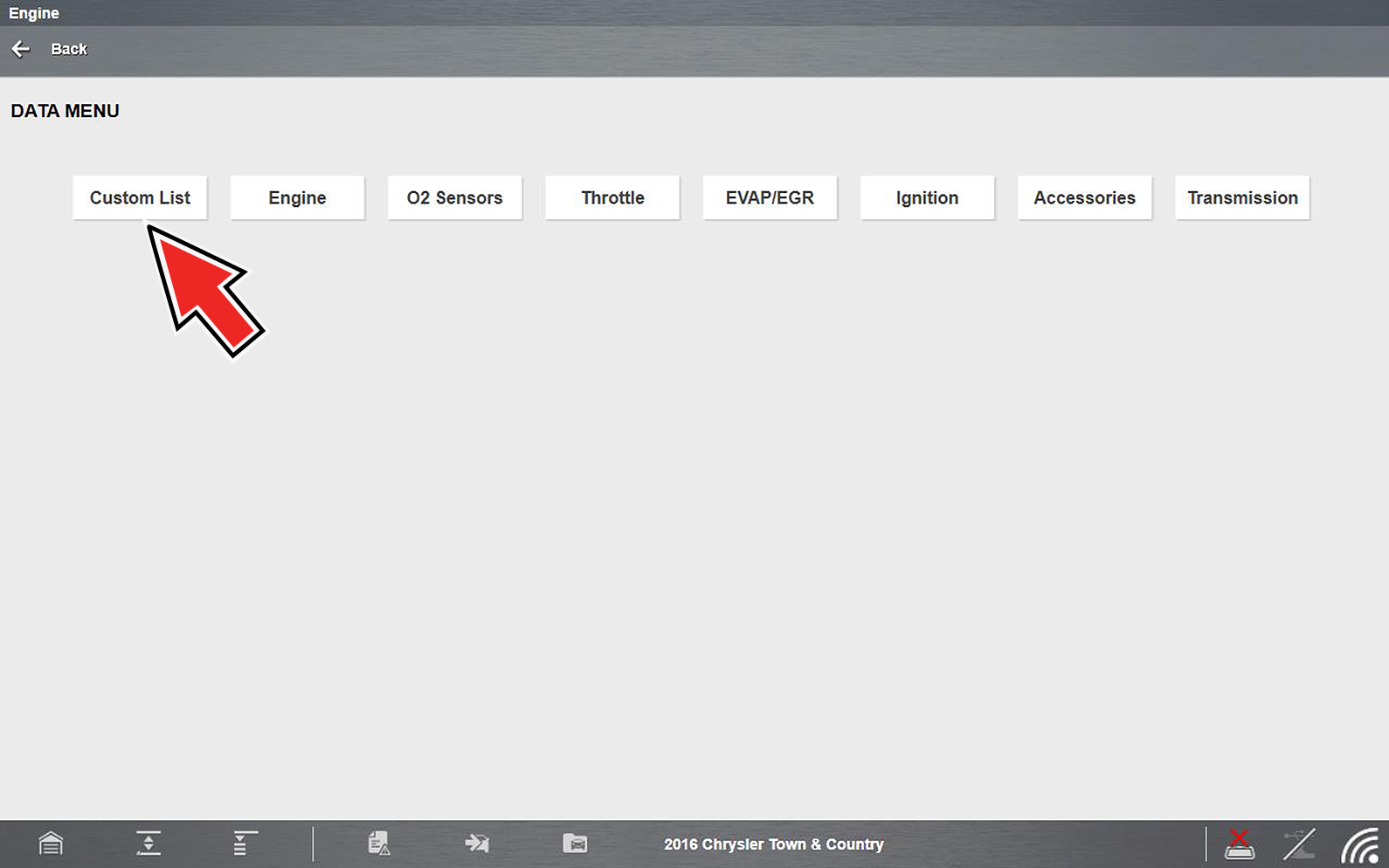Open the Wi-Fi signal status icon

coord(1360,845)
